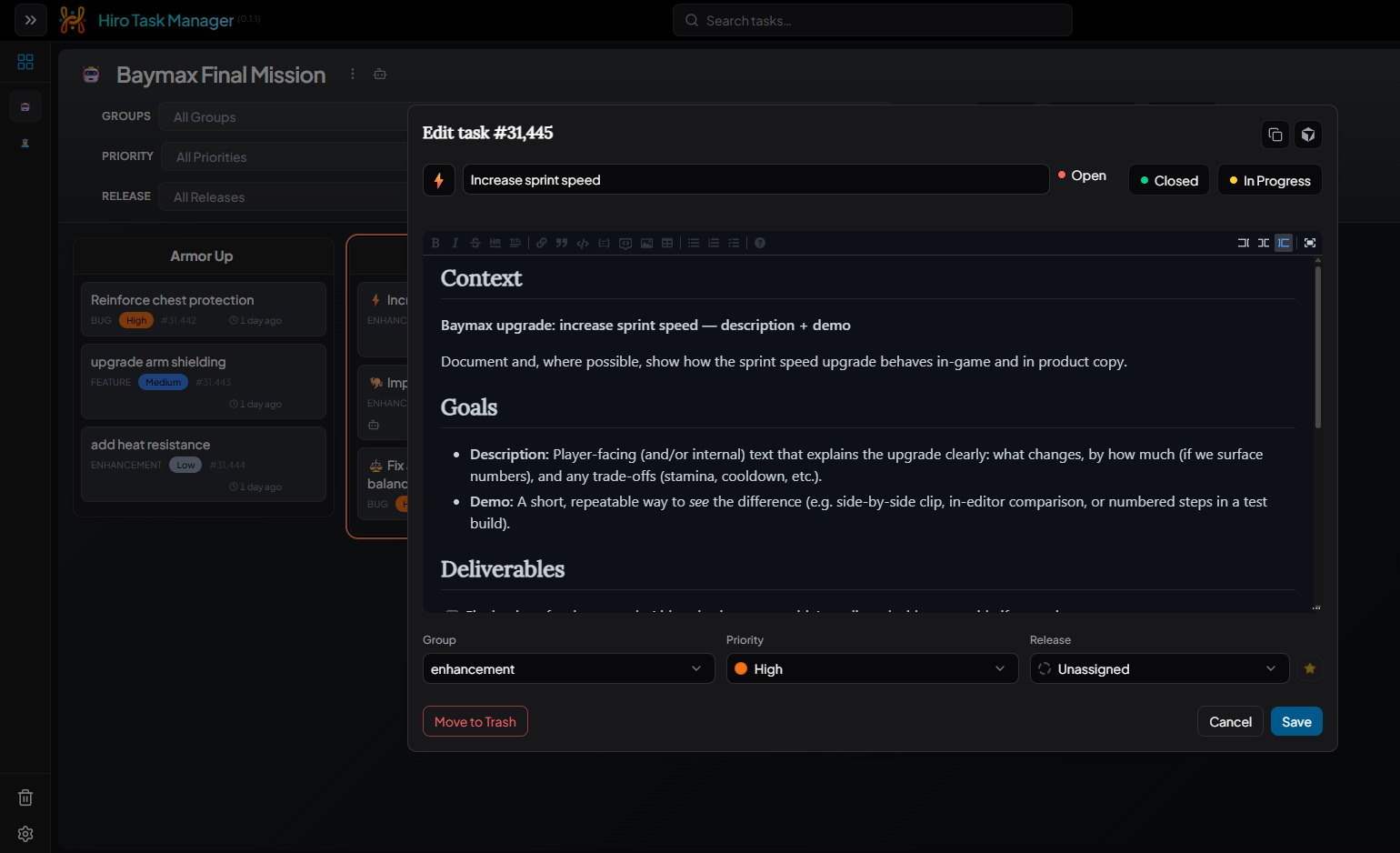Toggle bold formatting in the description editor
This screenshot has height=853, width=1400.
(x=435, y=243)
